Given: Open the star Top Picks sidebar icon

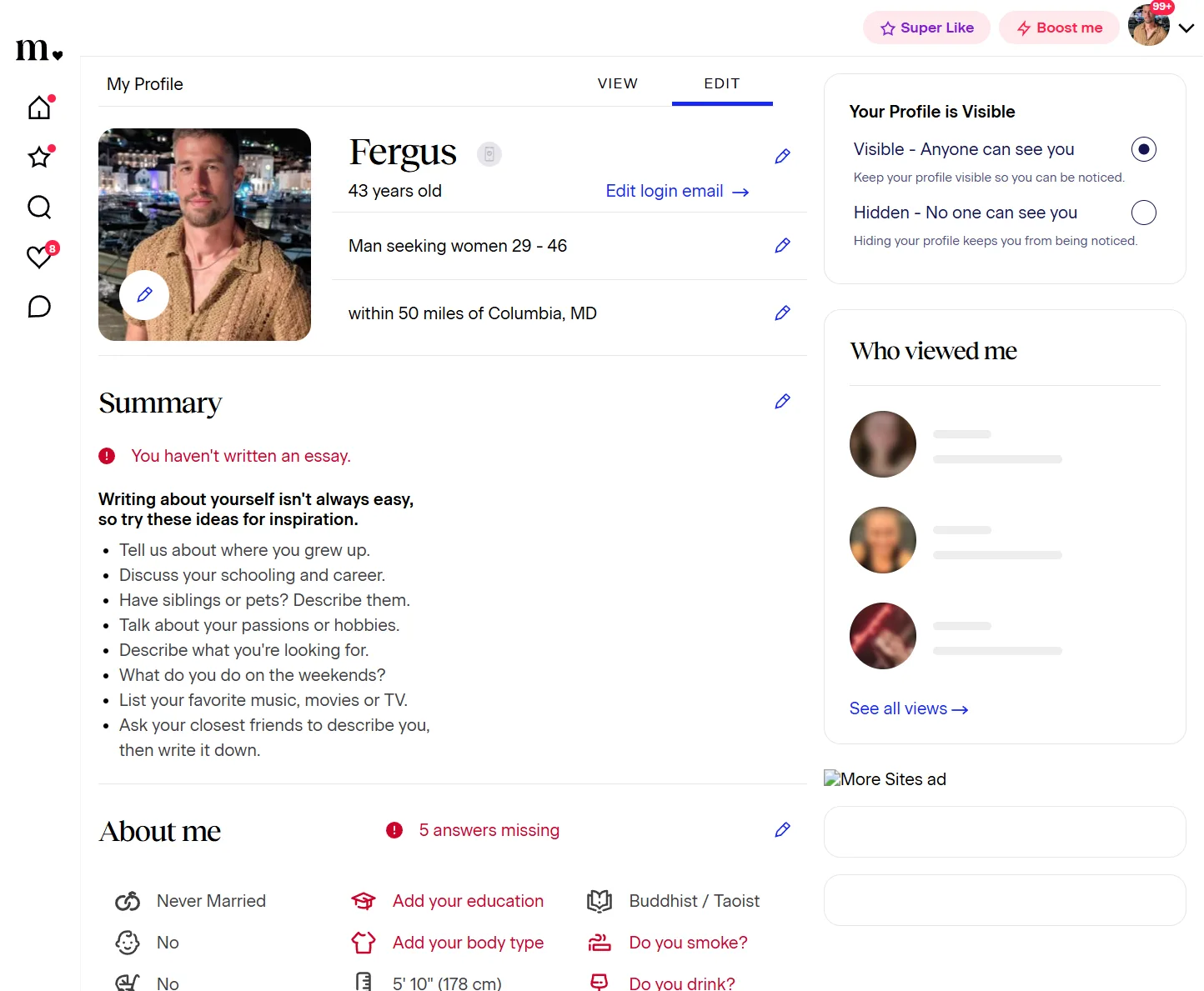Looking at the screenshot, I should [39, 157].
